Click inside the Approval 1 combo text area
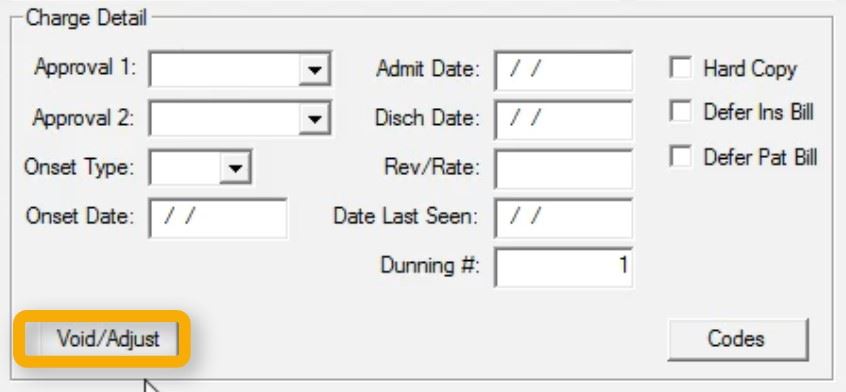This screenshot has height=392, width=846. 224,69
